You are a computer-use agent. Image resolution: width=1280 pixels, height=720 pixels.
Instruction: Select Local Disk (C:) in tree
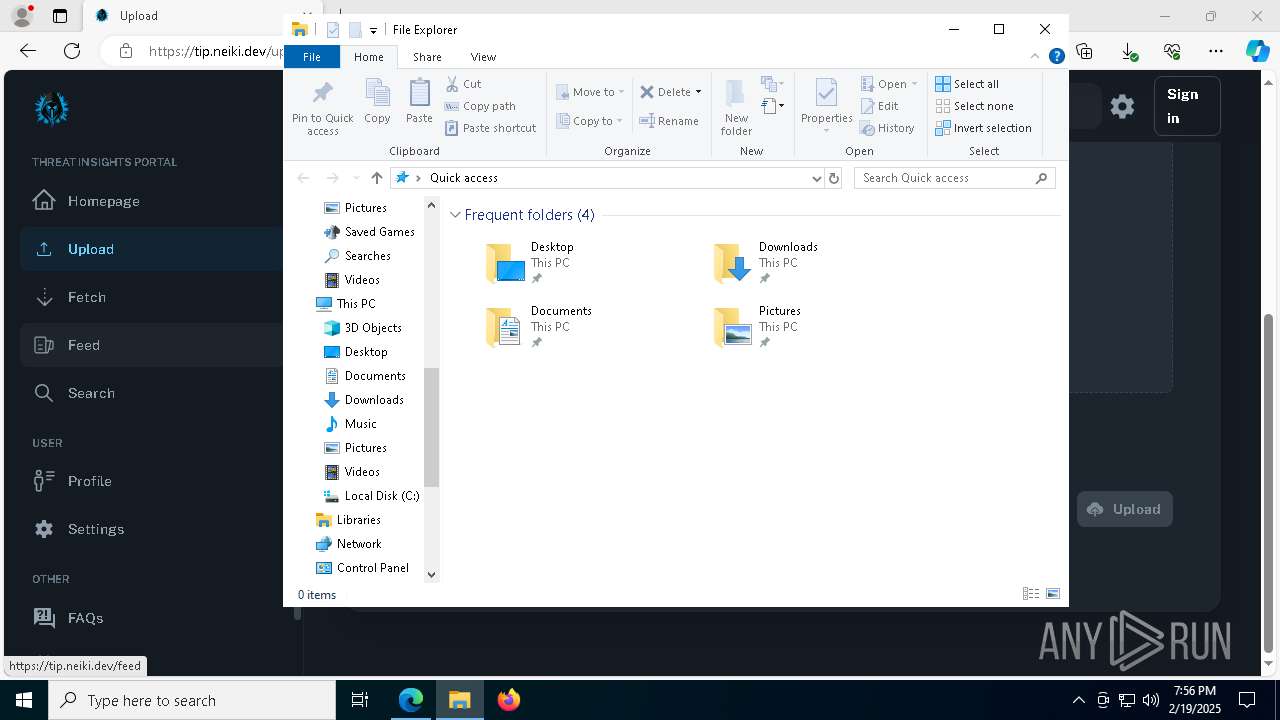click(x=371, y=496)
